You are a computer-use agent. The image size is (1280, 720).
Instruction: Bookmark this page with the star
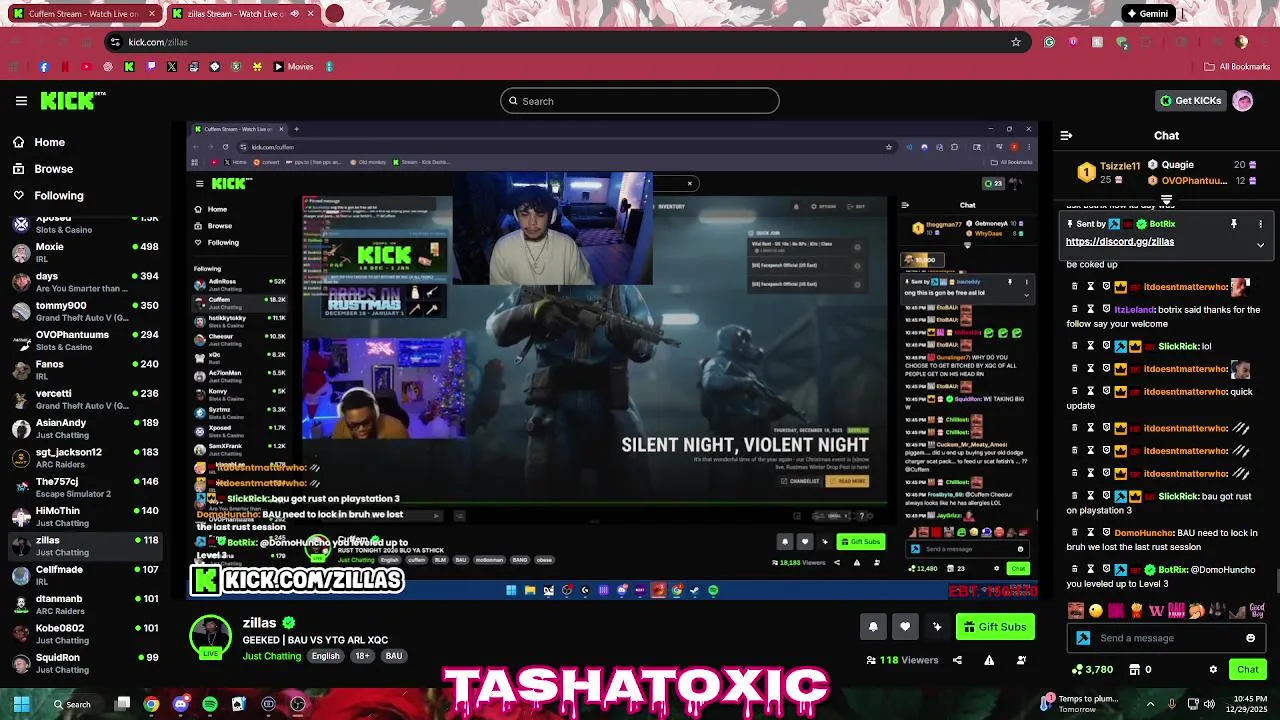pyautogui.click(x=1016, y=42)
